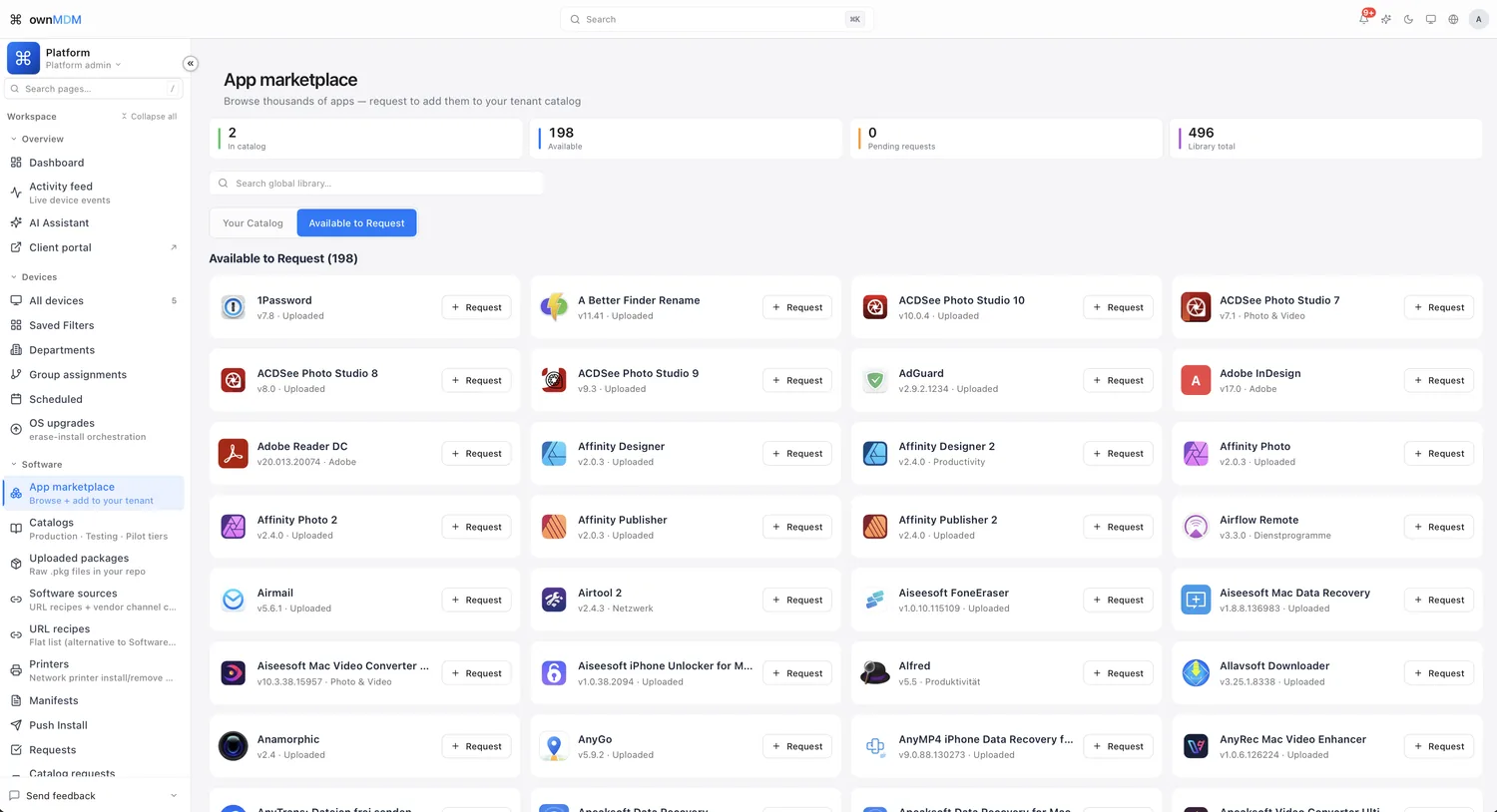Request the 1Password app
The image size is (1497, 812).
pyautogui.click(x=476, y=307)
